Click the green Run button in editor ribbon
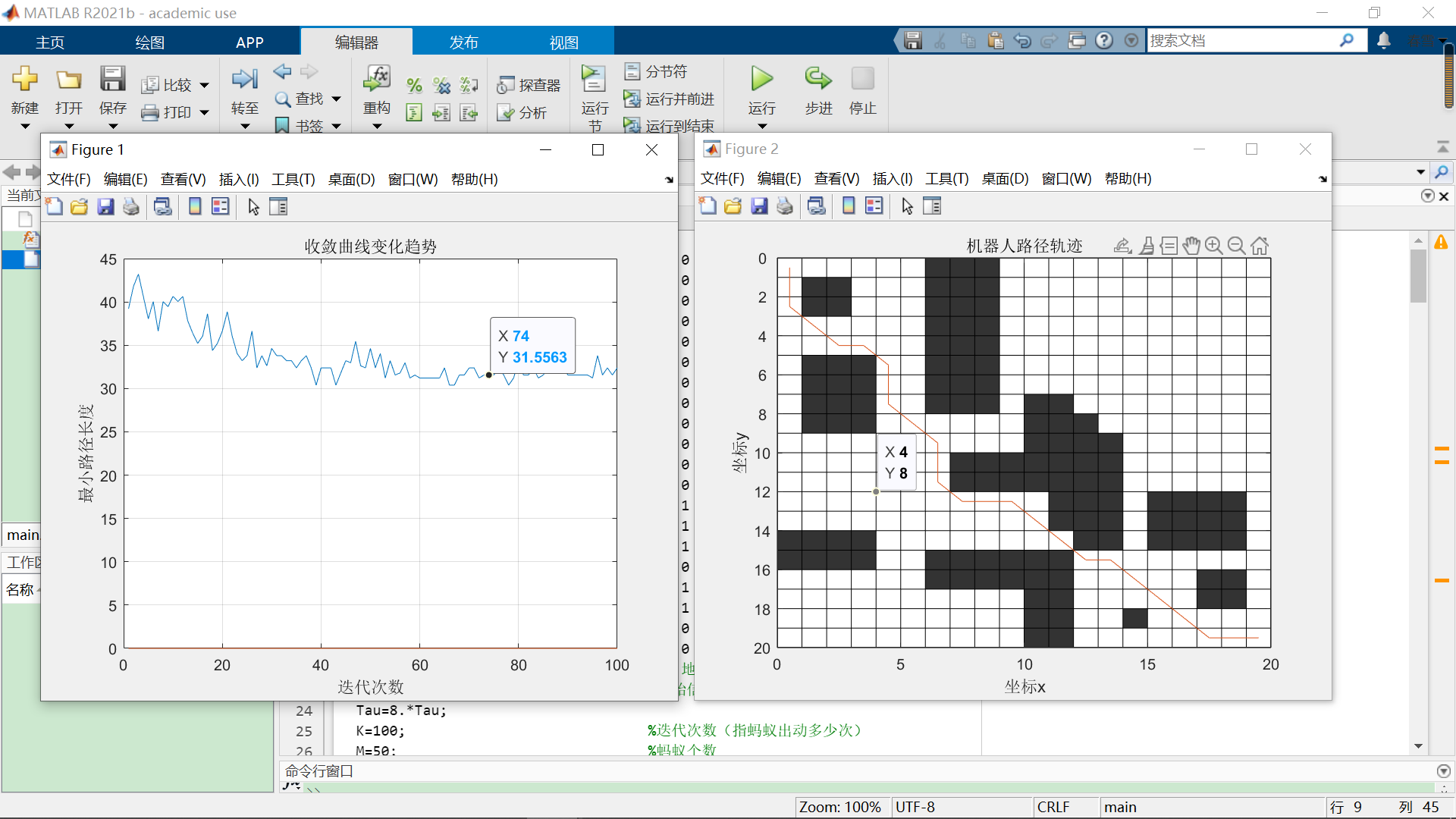Viewport: 1456px width, 819px height. coord(761,80)
